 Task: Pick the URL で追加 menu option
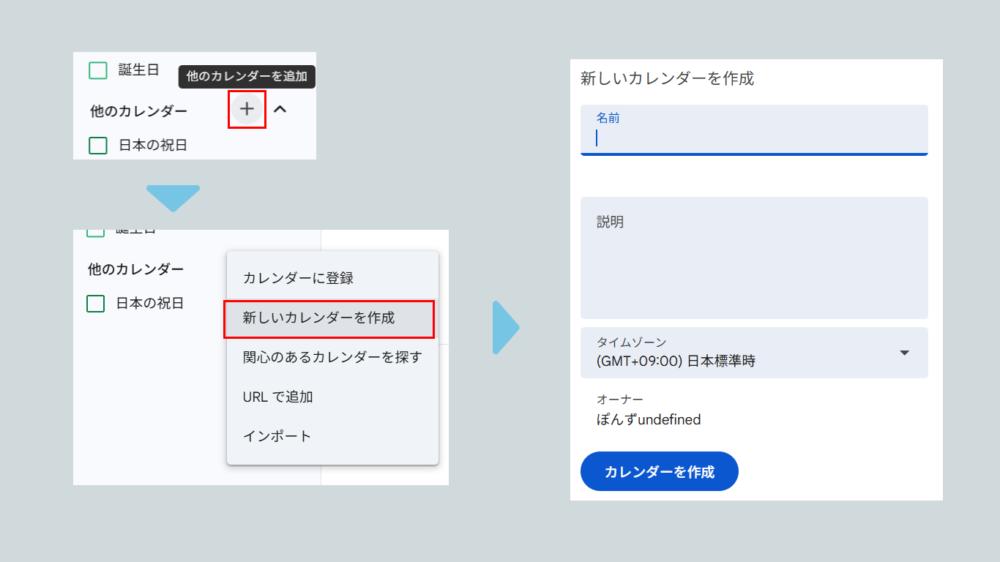click(278, 397)
